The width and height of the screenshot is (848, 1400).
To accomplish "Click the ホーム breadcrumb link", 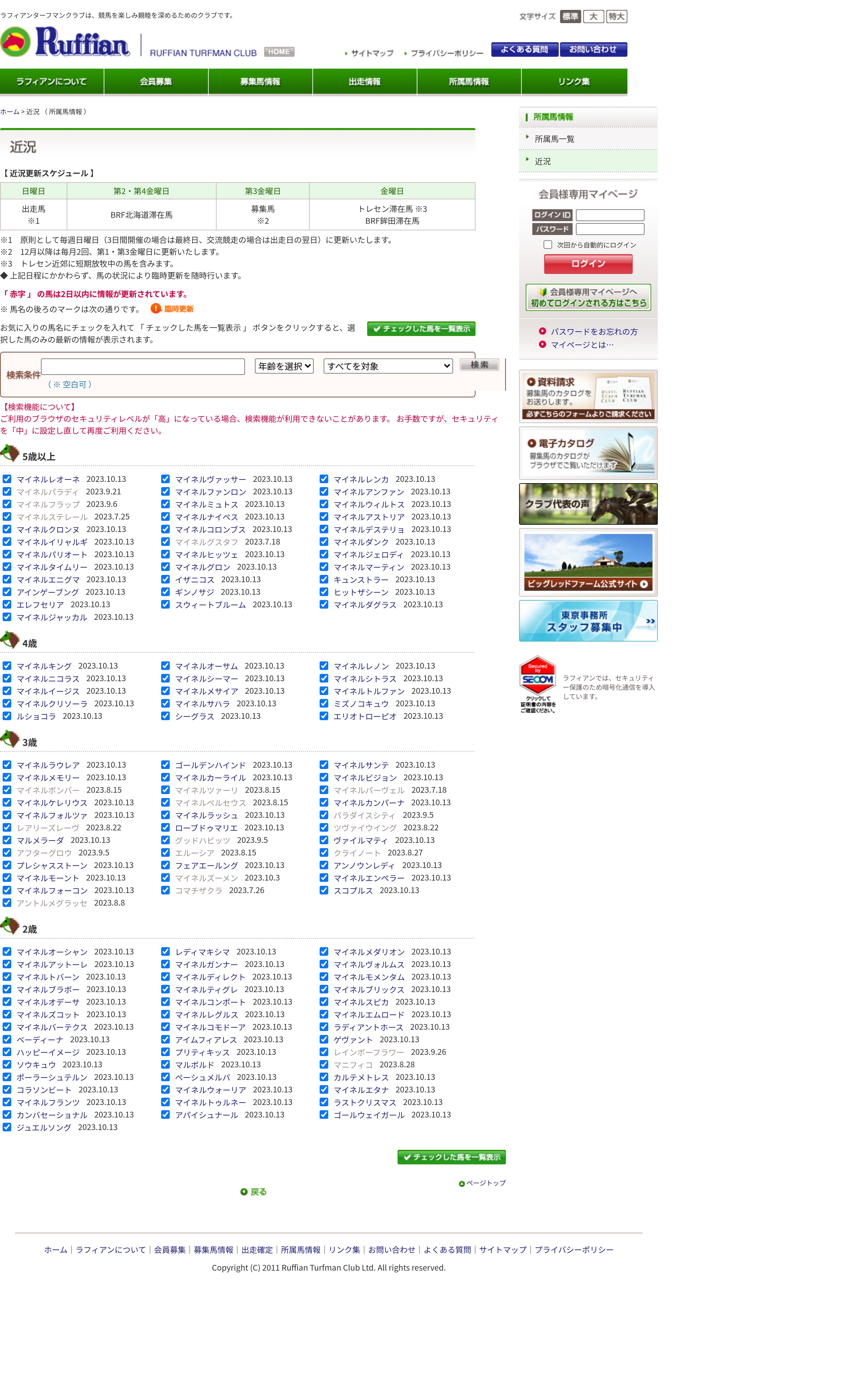I will point(10,112).
